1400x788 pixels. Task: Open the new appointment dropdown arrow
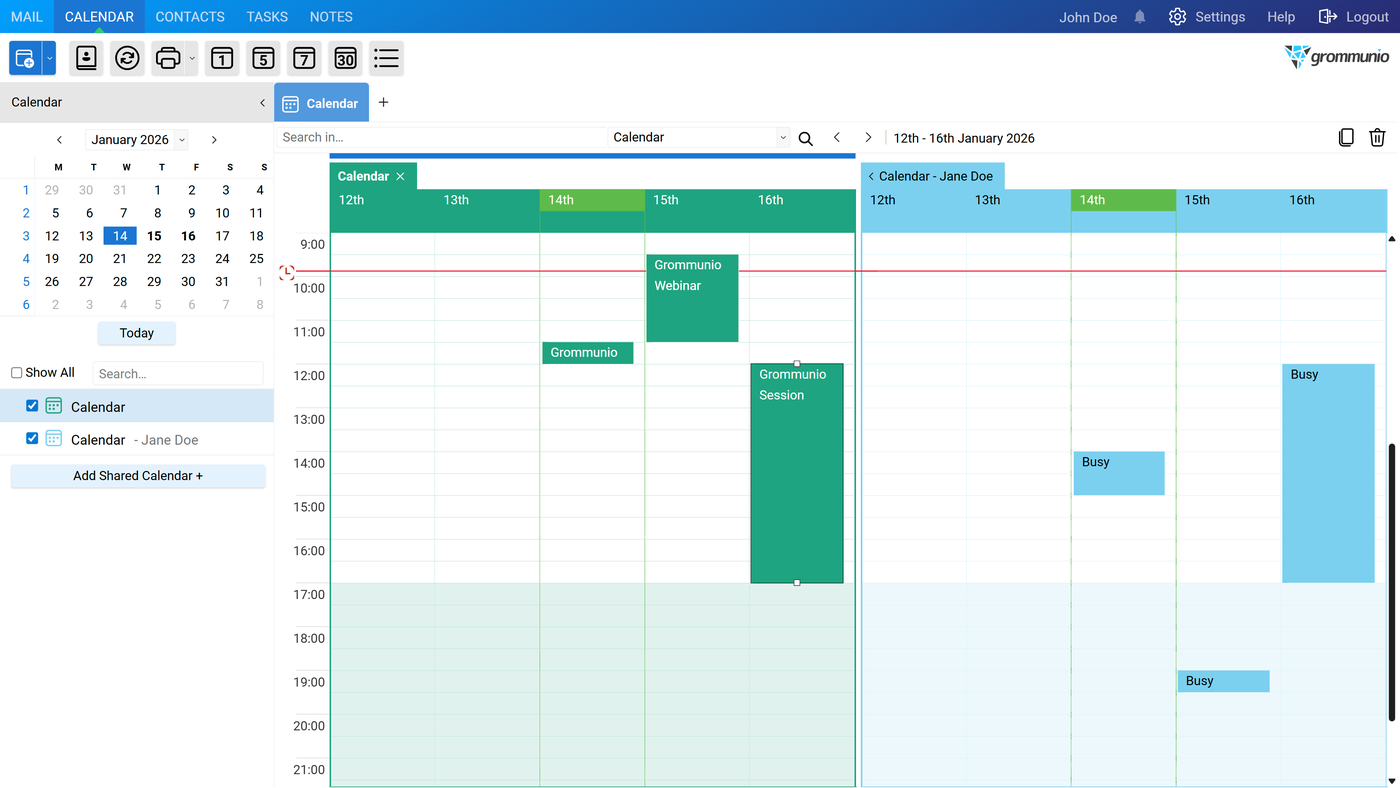[49, 59]
